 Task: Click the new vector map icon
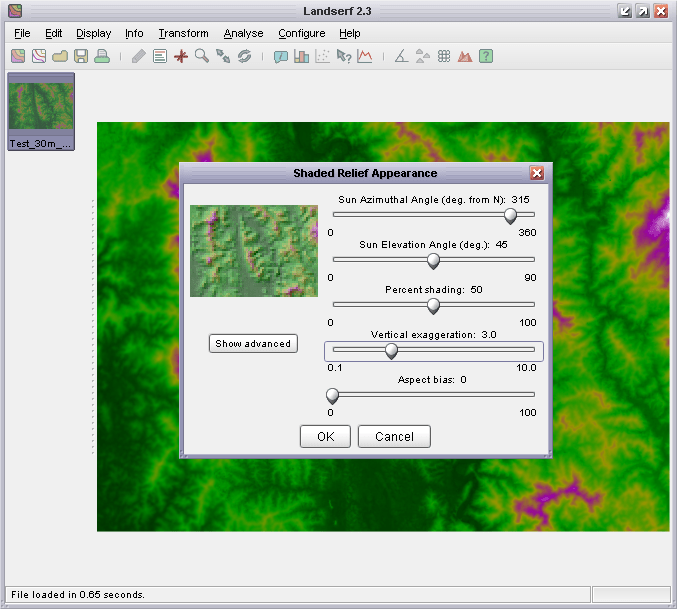(39, 56)
